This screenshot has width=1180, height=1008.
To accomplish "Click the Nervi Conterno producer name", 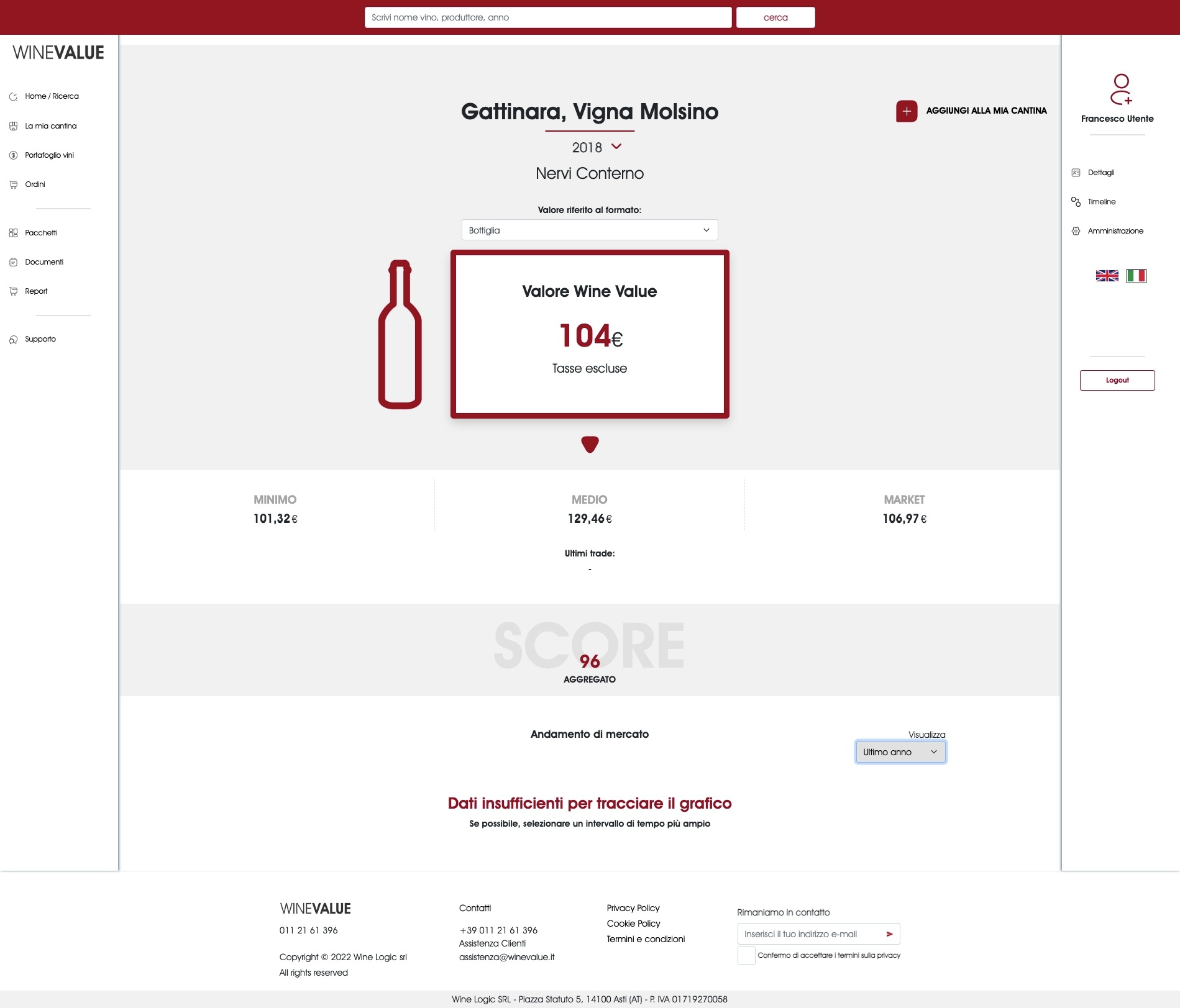I will coord(590,173).
